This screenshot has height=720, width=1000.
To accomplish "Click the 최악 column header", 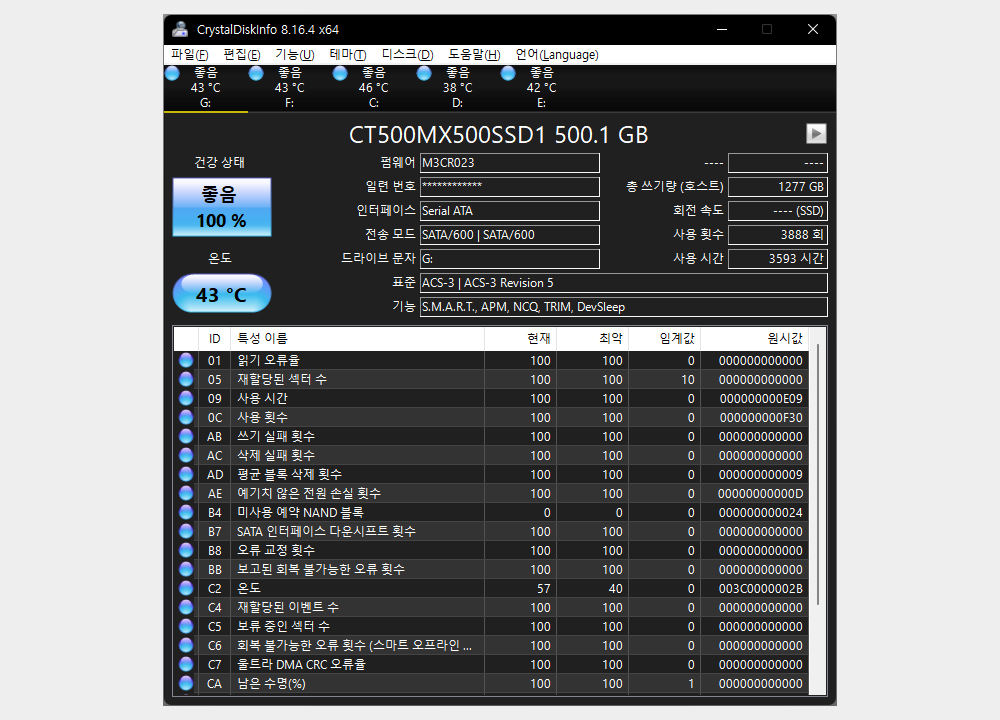I will [x=592, y=339].
